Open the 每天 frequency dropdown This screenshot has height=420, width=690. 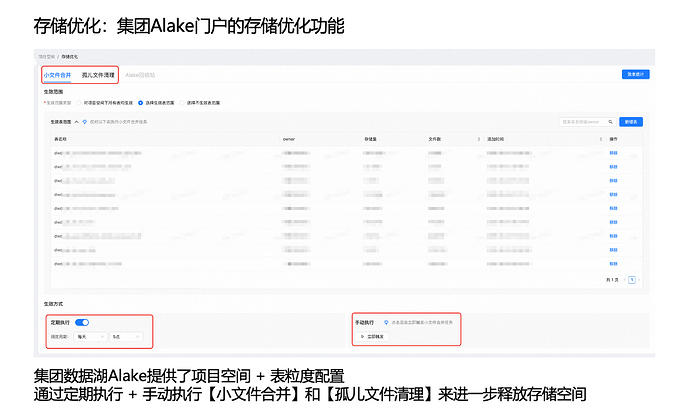90,337
